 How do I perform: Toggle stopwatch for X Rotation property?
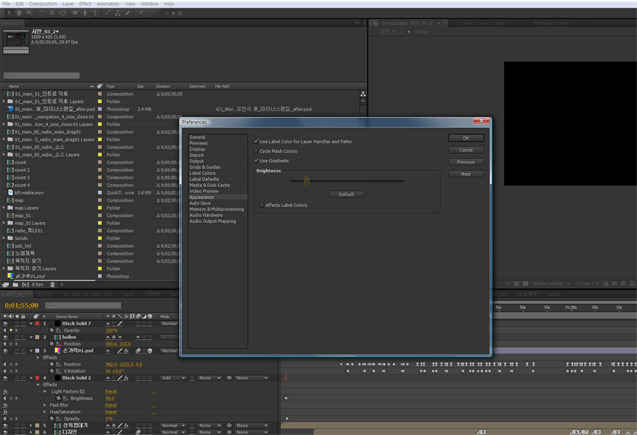click(x=52, y=371)
